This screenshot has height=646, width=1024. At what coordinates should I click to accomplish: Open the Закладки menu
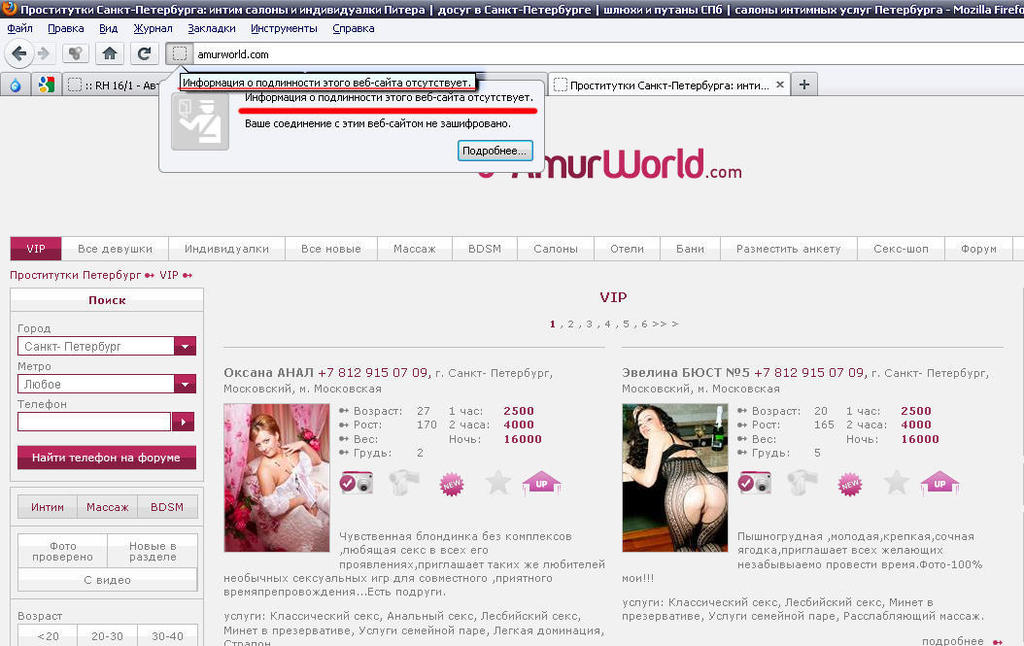(211, 28)
